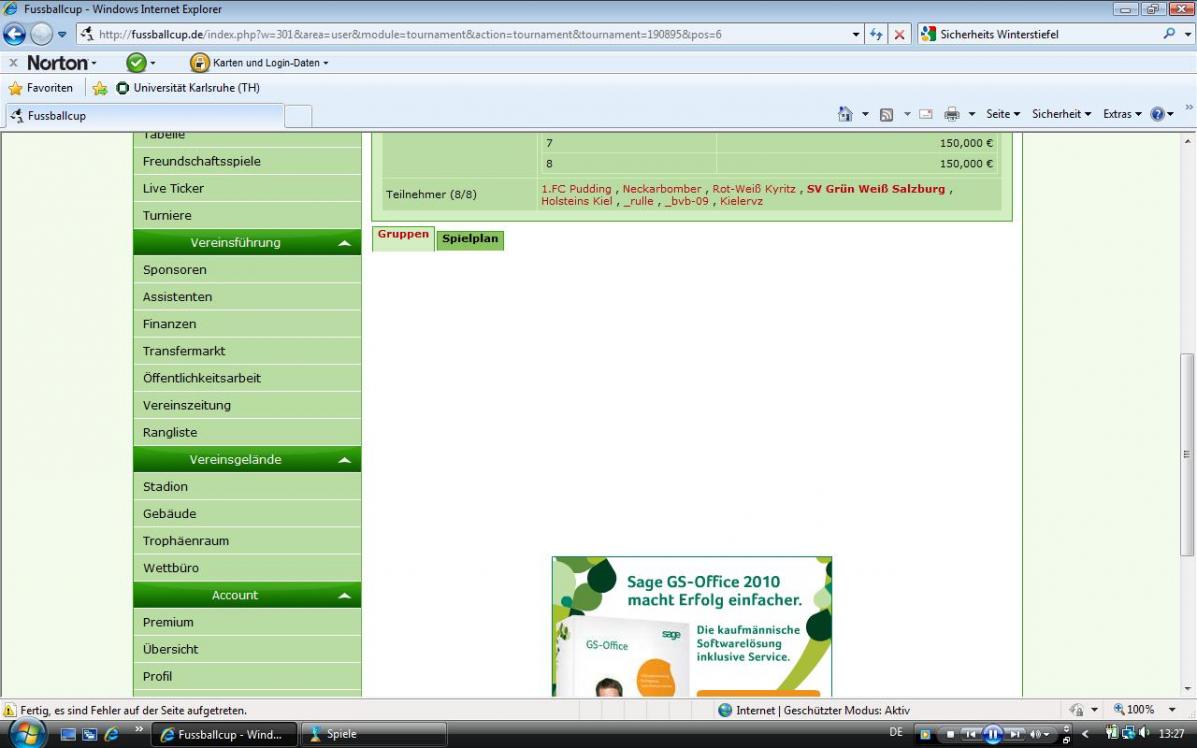Click the browser Back arrow button
Viewport: 1197px width, 748px height.
point(14,34)
